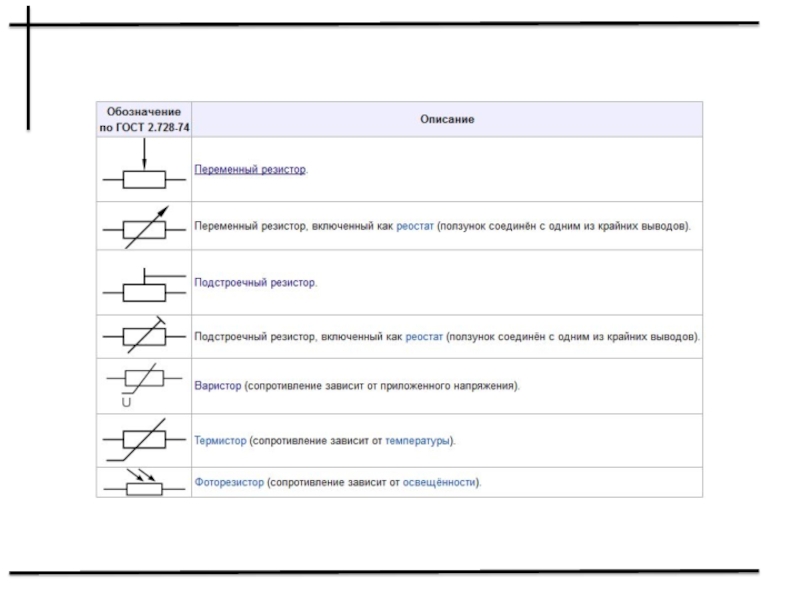Open the 'Подстроечный резистор' link

coord(255,283)
